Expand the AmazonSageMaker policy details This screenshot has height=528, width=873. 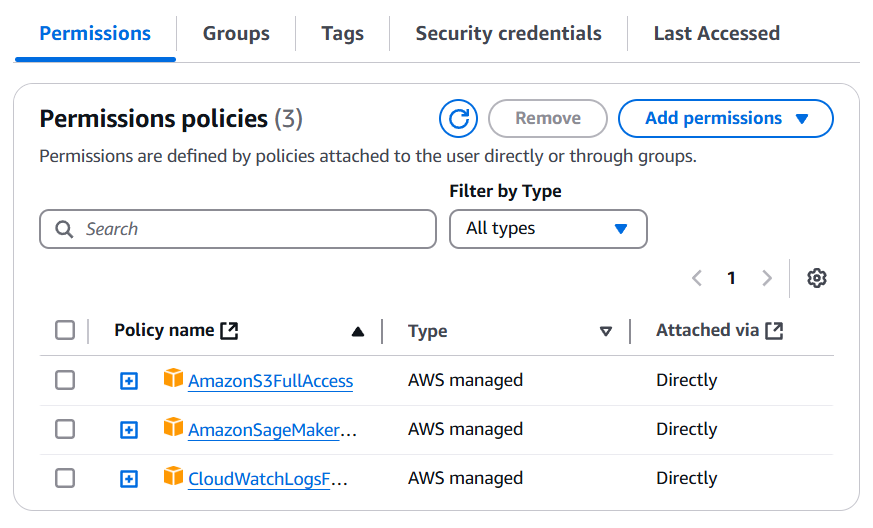[x=129, y=430]
